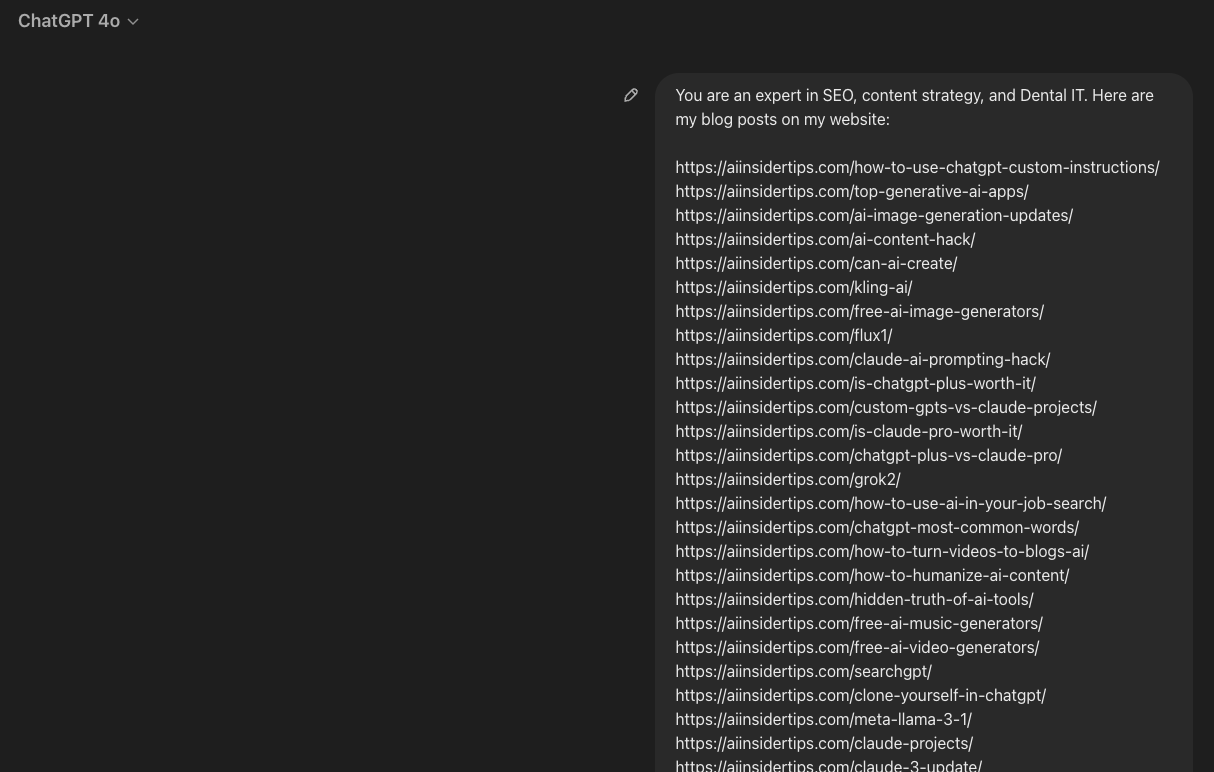1214x772 pixels.
Task: Open the claude-ai-prompting-hack link
Action: click(x=862, y=359)
